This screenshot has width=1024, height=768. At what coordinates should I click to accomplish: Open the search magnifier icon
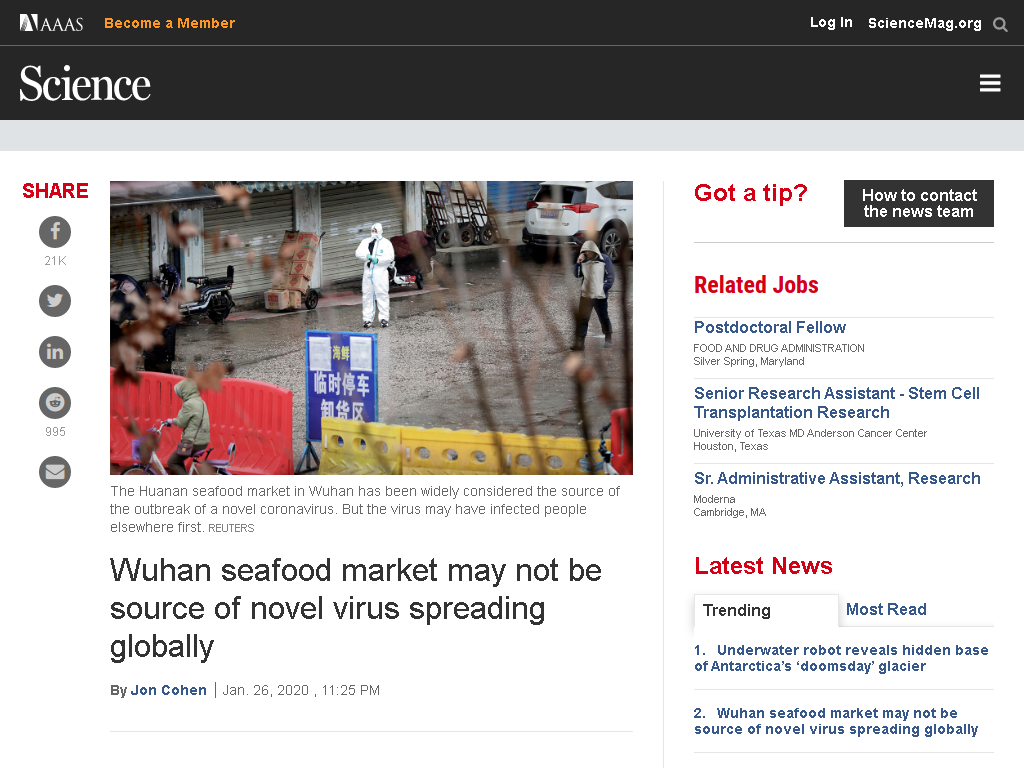tap(1000, 24)
